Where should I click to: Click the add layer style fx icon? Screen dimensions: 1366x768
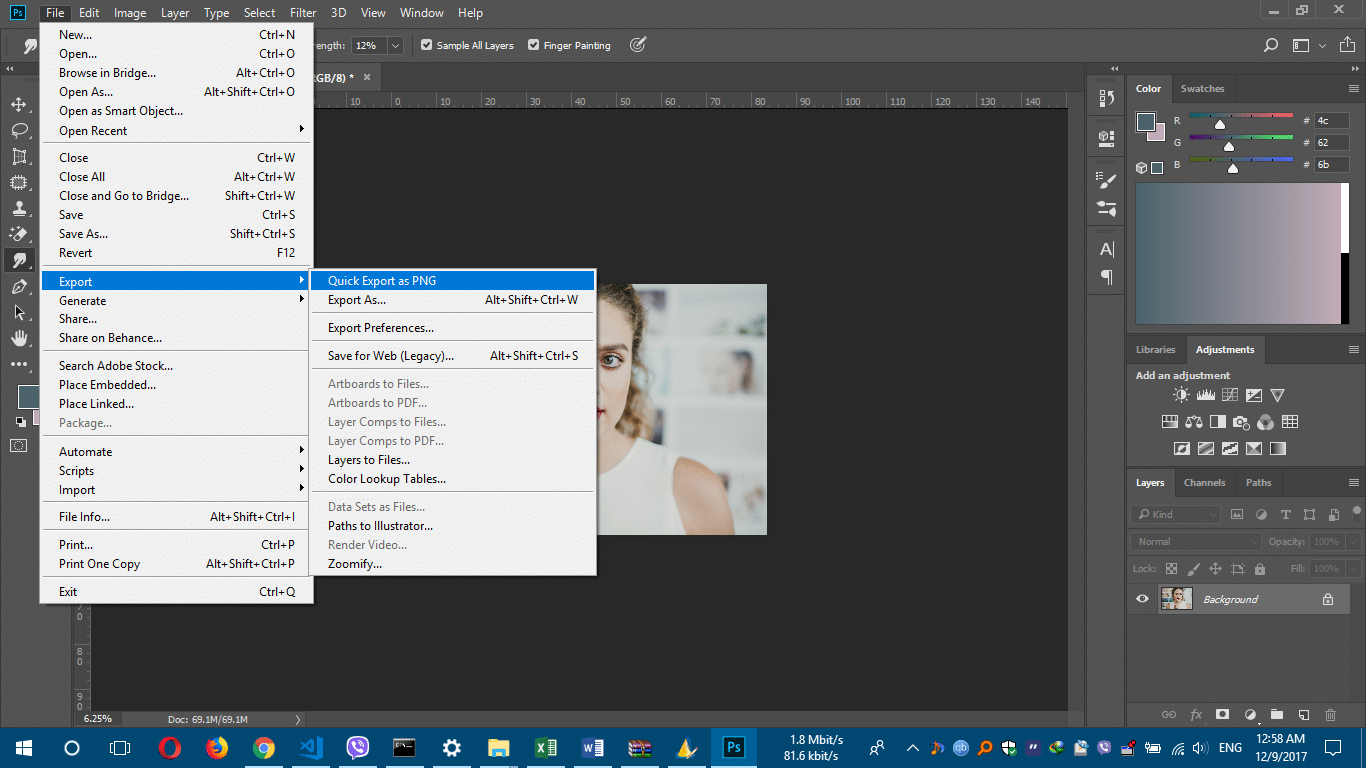pos(1196,715)
